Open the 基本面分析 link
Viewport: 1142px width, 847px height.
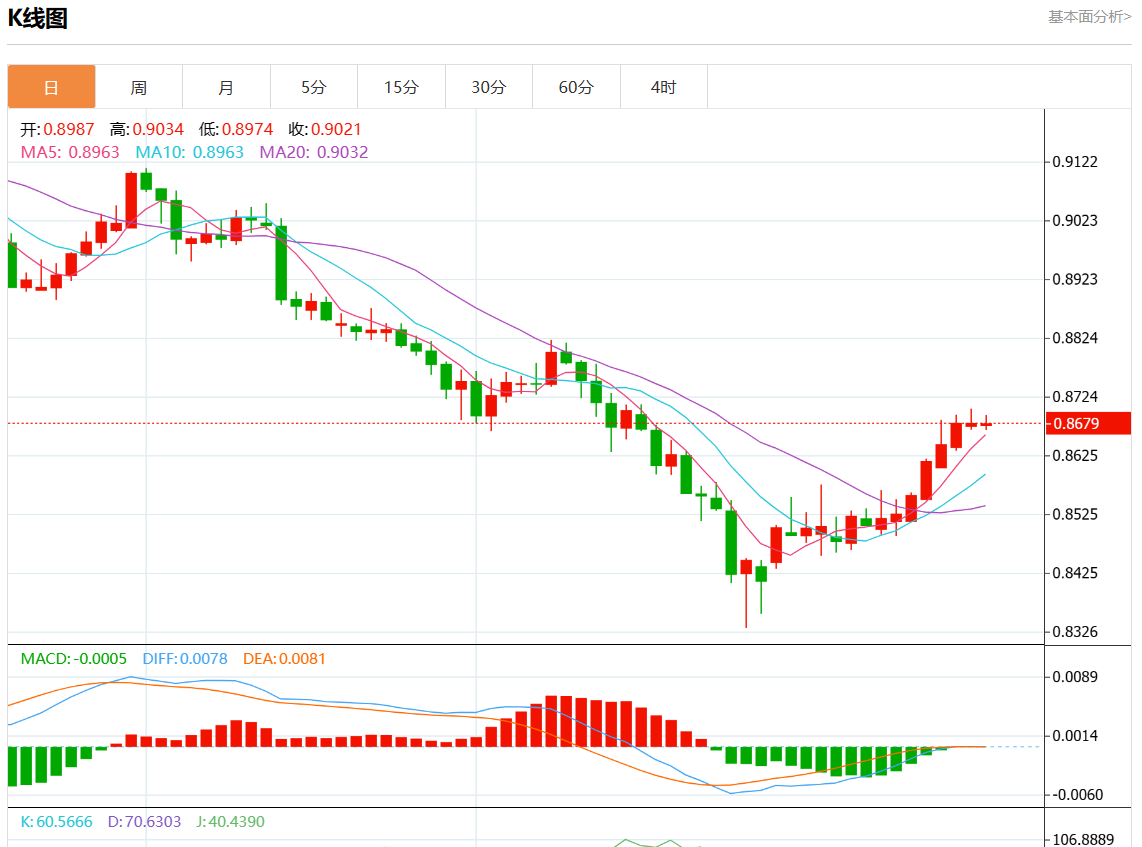coord(1090,16)
